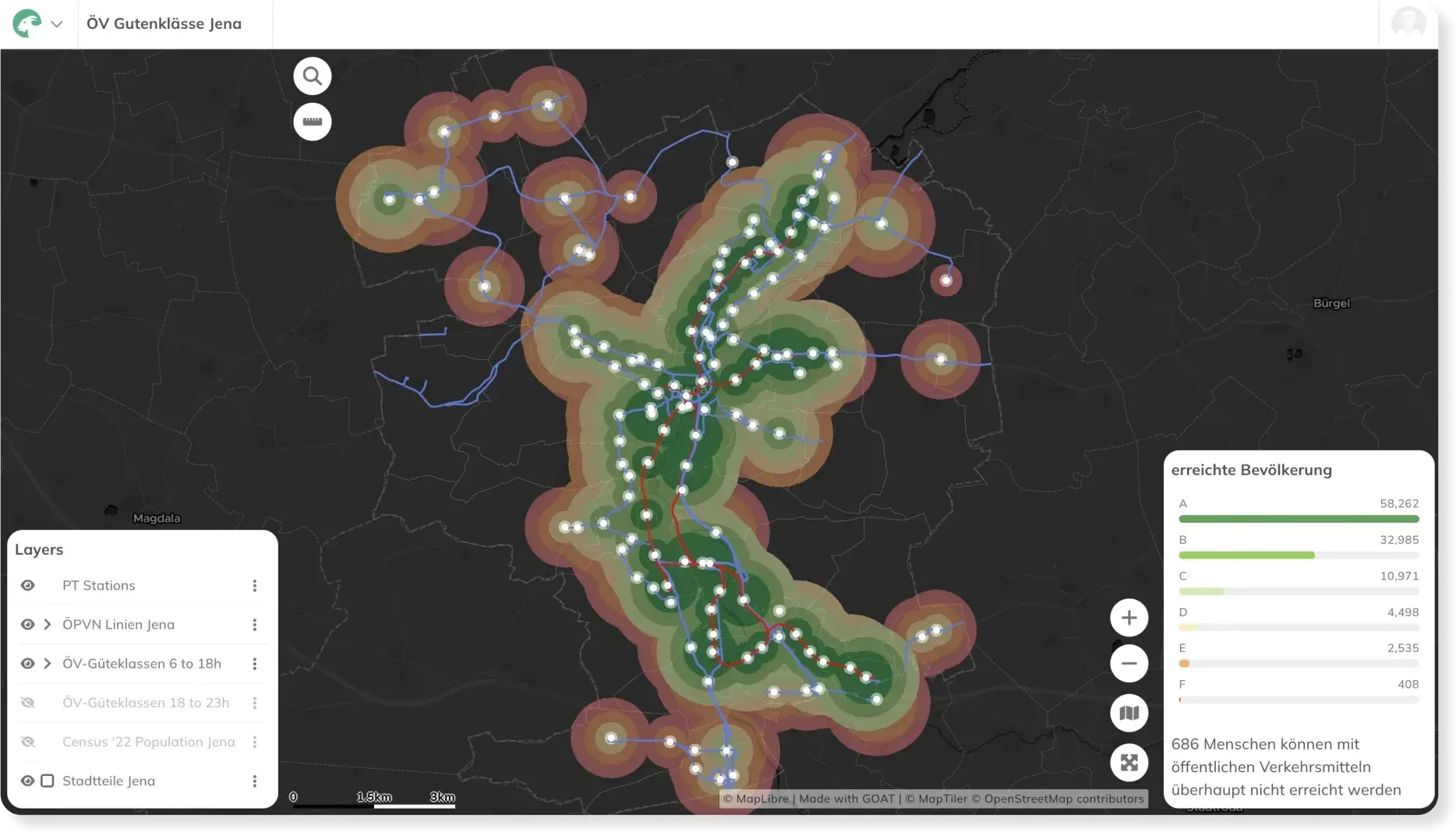This screenshot has height=832, width=1456.
Task: Click the value 2,535 for class E
Action: [1403, 647]
